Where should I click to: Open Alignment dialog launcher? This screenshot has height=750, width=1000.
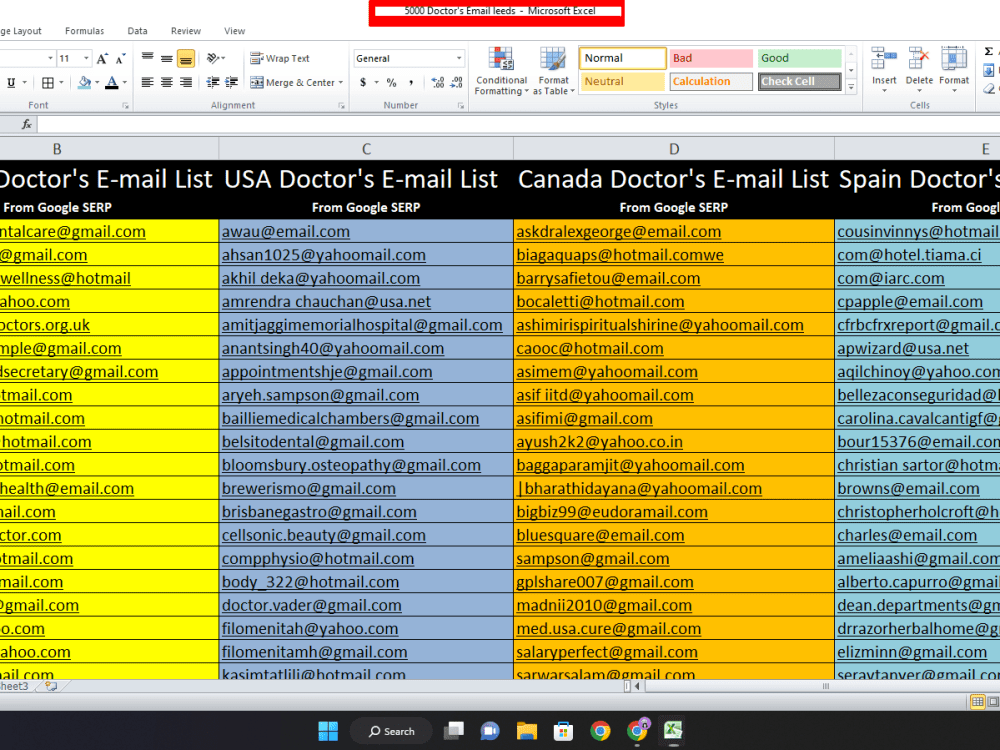[342, 106]
